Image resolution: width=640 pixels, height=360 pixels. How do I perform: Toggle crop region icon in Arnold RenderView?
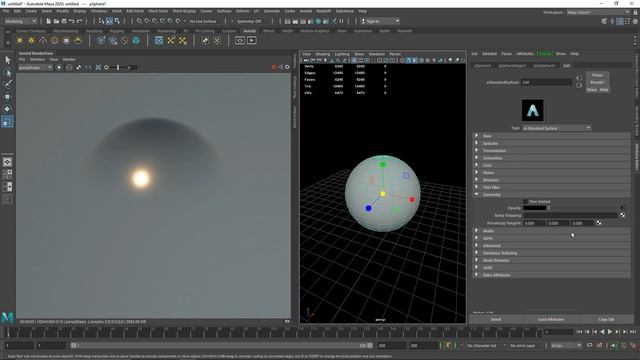98,67
